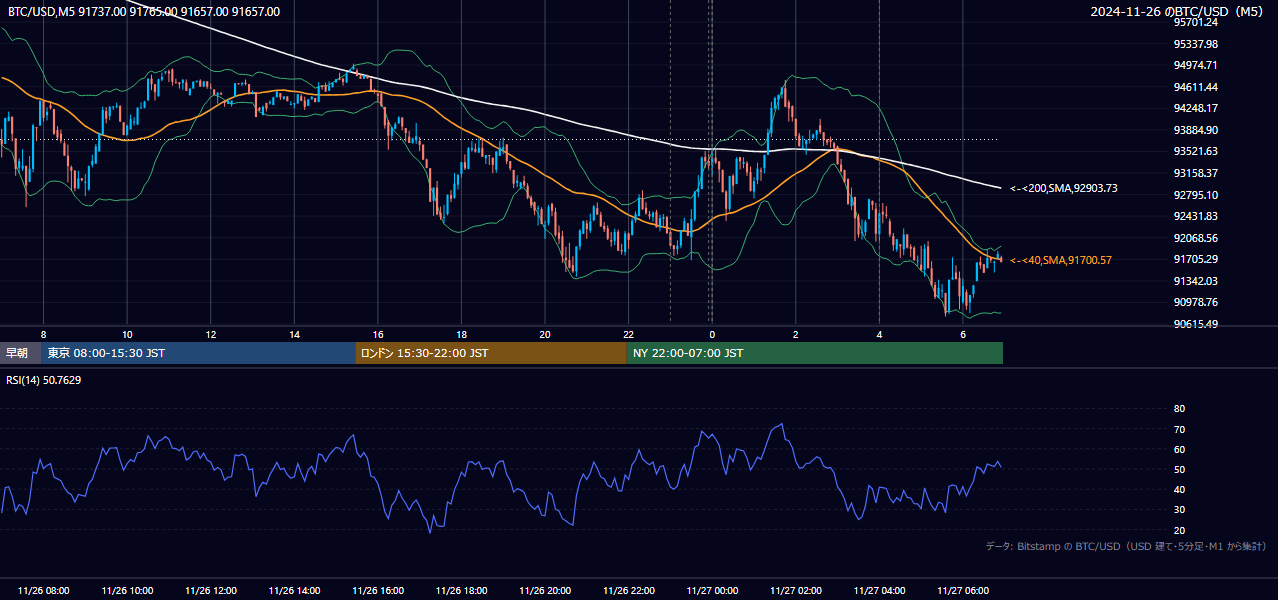Screen dimensions: 1278x600
Task: Click price axis label 94974.71
Action: 1195,65
